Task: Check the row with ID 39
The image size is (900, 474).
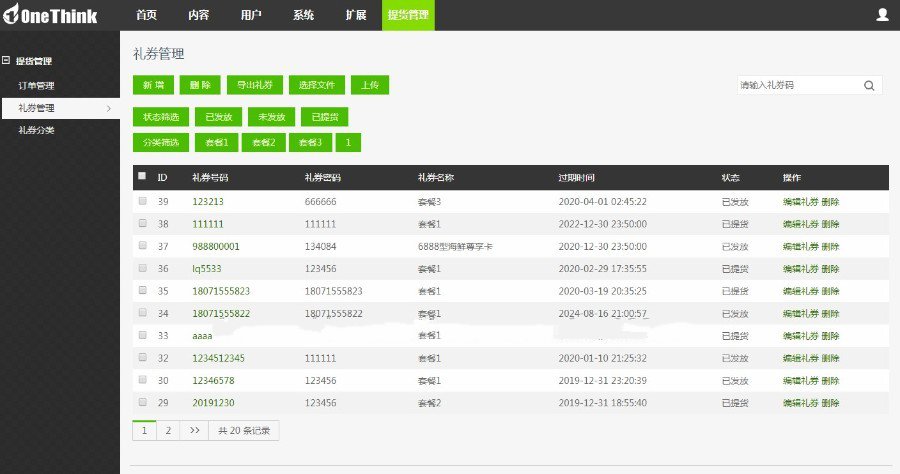Action: click(x=142, y=202)
